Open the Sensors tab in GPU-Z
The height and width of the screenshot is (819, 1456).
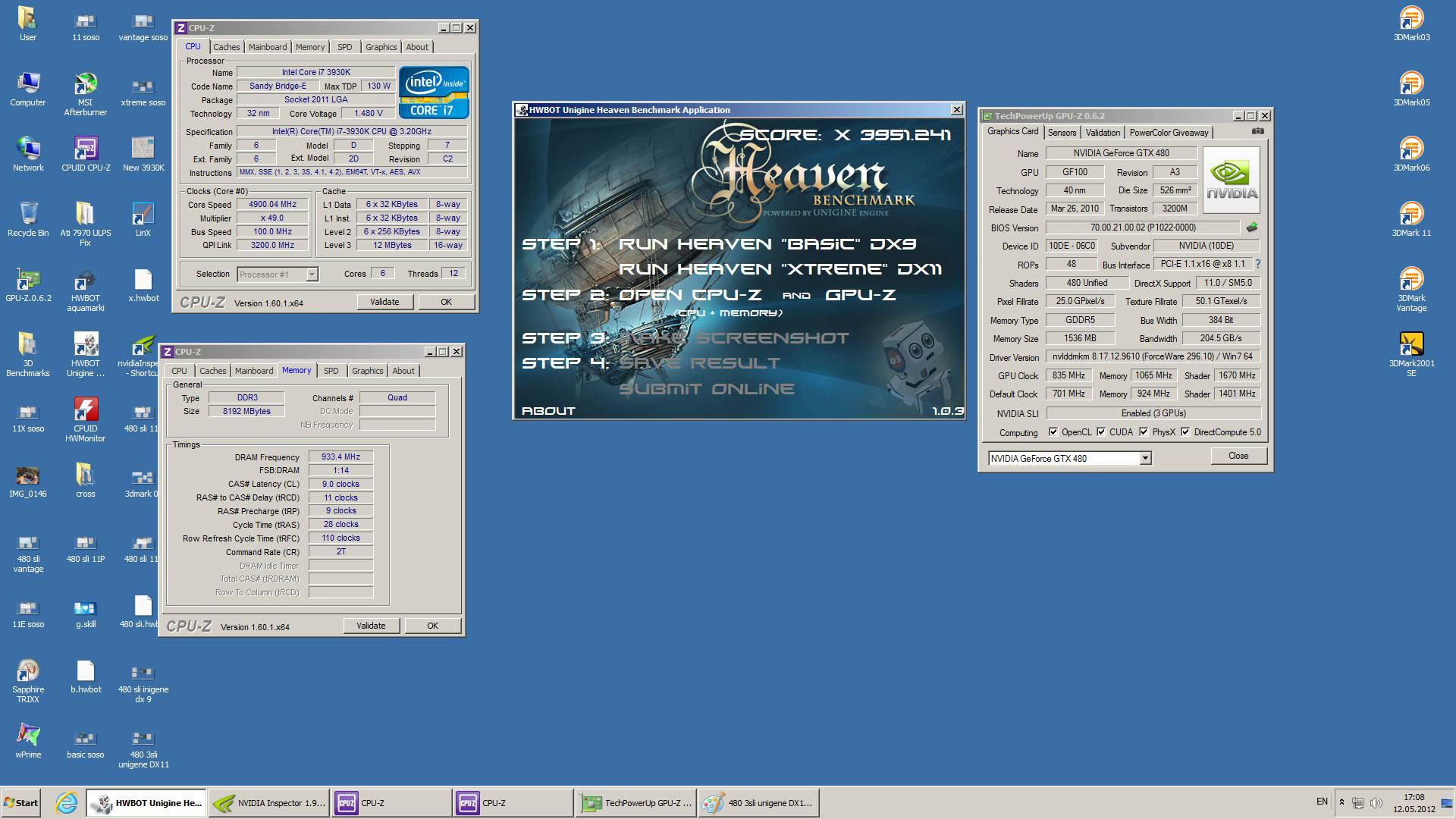1062,133
